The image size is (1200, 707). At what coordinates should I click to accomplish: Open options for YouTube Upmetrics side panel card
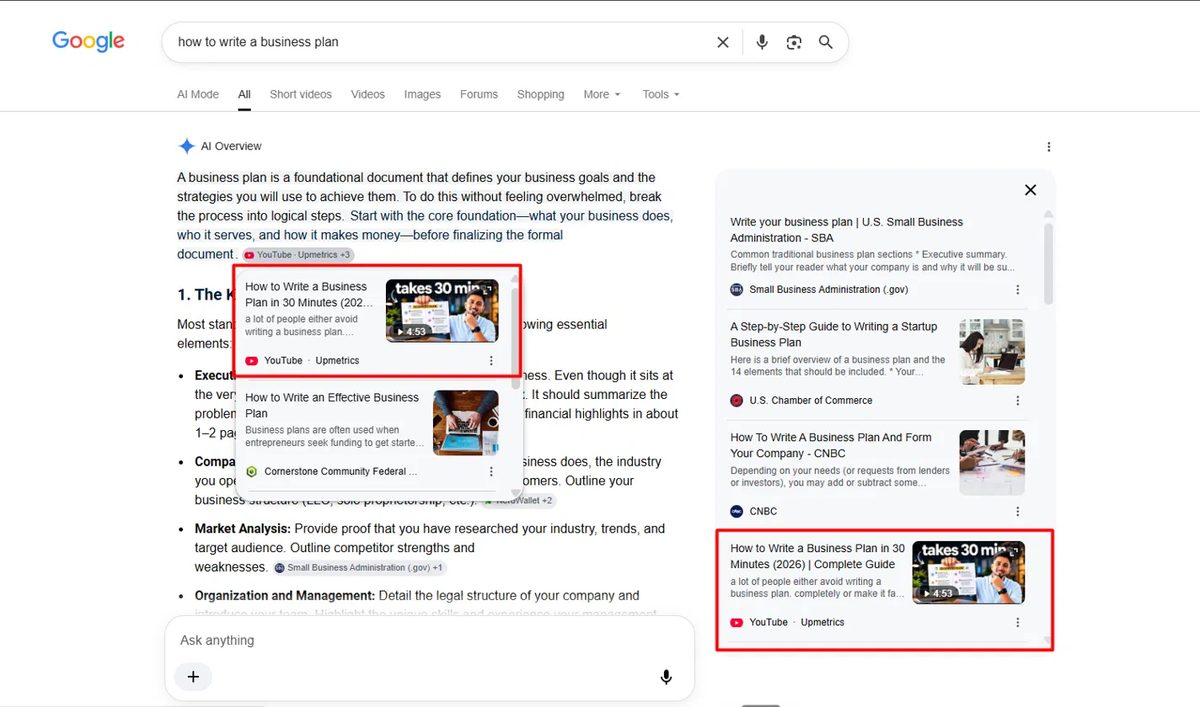click(1018, 622)
